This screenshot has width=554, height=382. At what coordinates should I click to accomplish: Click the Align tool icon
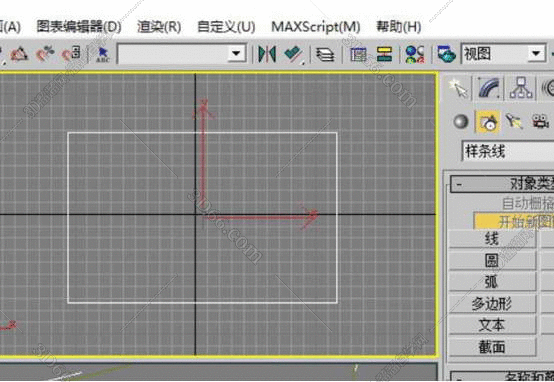point(293,54)
